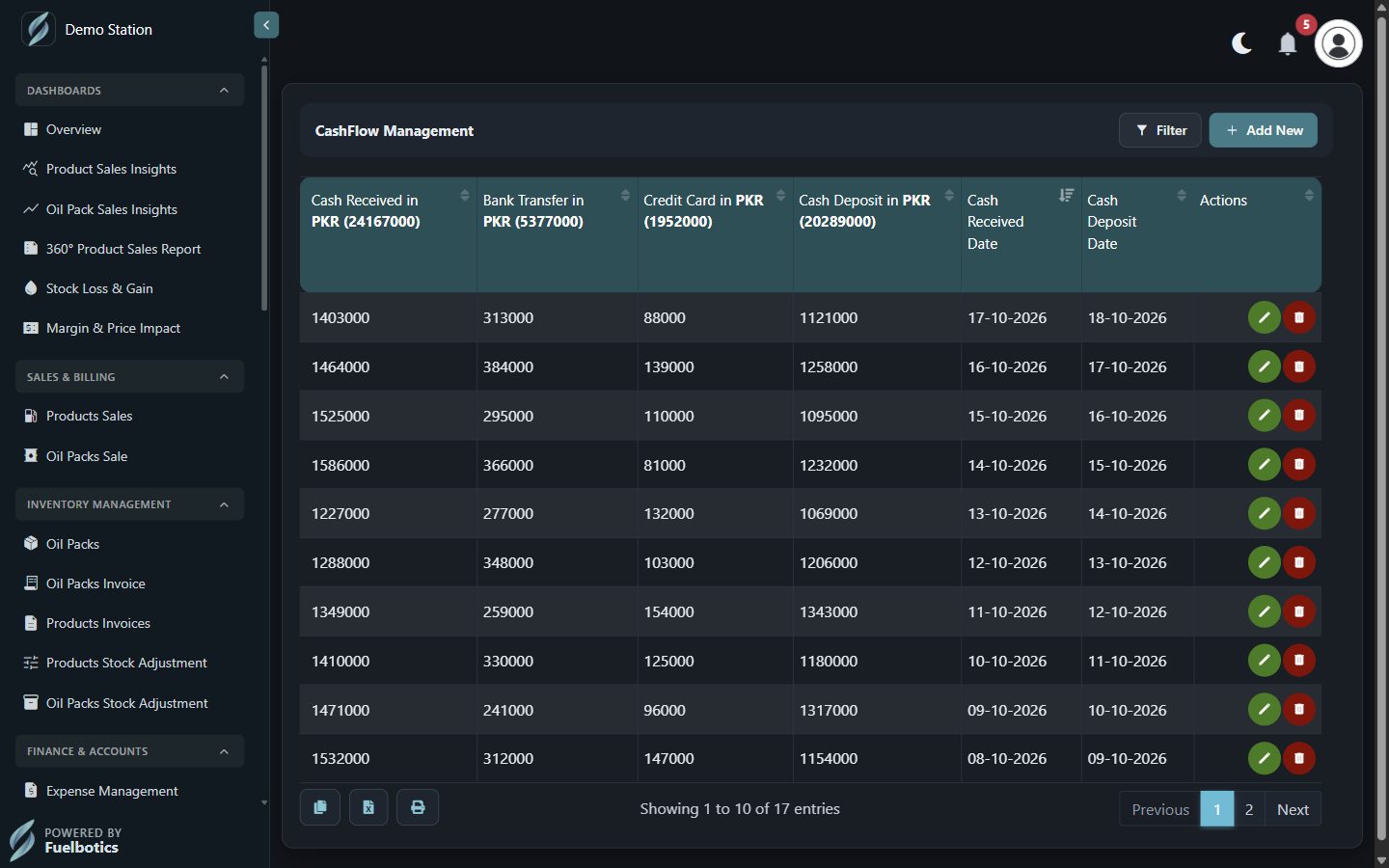Sort by Cash Deposit in PKR column

(877, 234)
